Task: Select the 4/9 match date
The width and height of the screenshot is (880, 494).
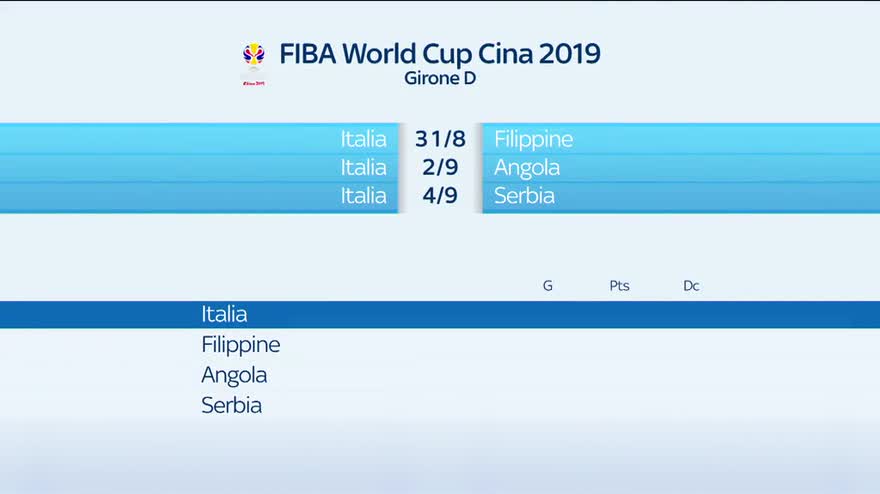Action: pos(440,195)
